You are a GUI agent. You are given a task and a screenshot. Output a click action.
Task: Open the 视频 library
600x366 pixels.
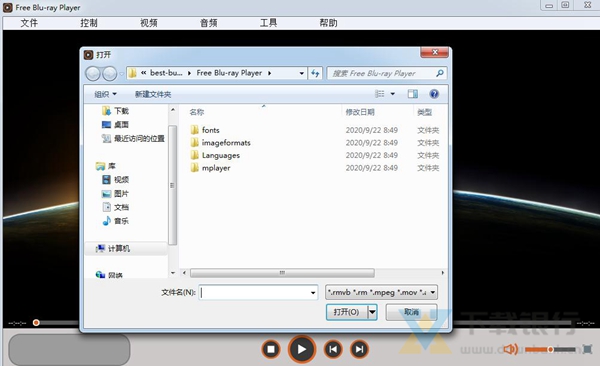116,180
